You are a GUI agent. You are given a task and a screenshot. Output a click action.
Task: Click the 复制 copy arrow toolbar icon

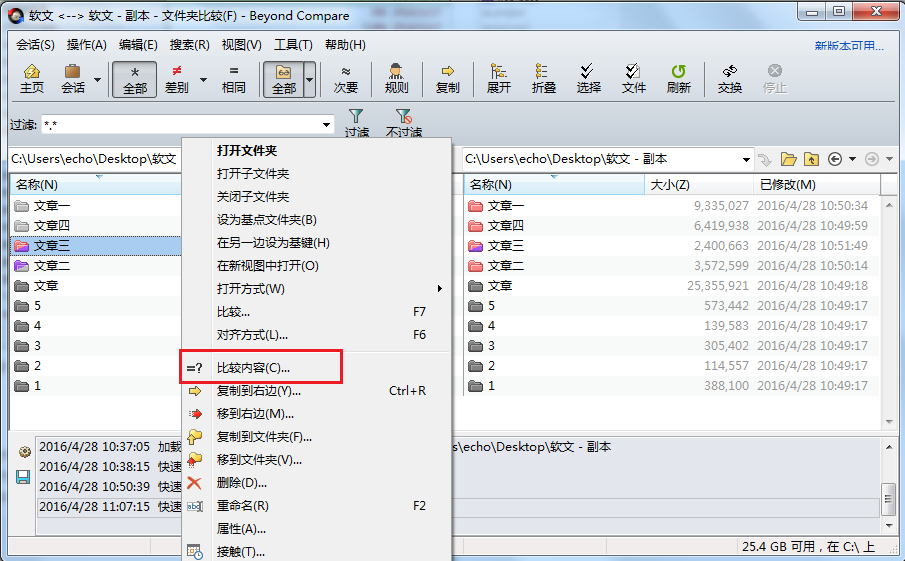point(448,79)
